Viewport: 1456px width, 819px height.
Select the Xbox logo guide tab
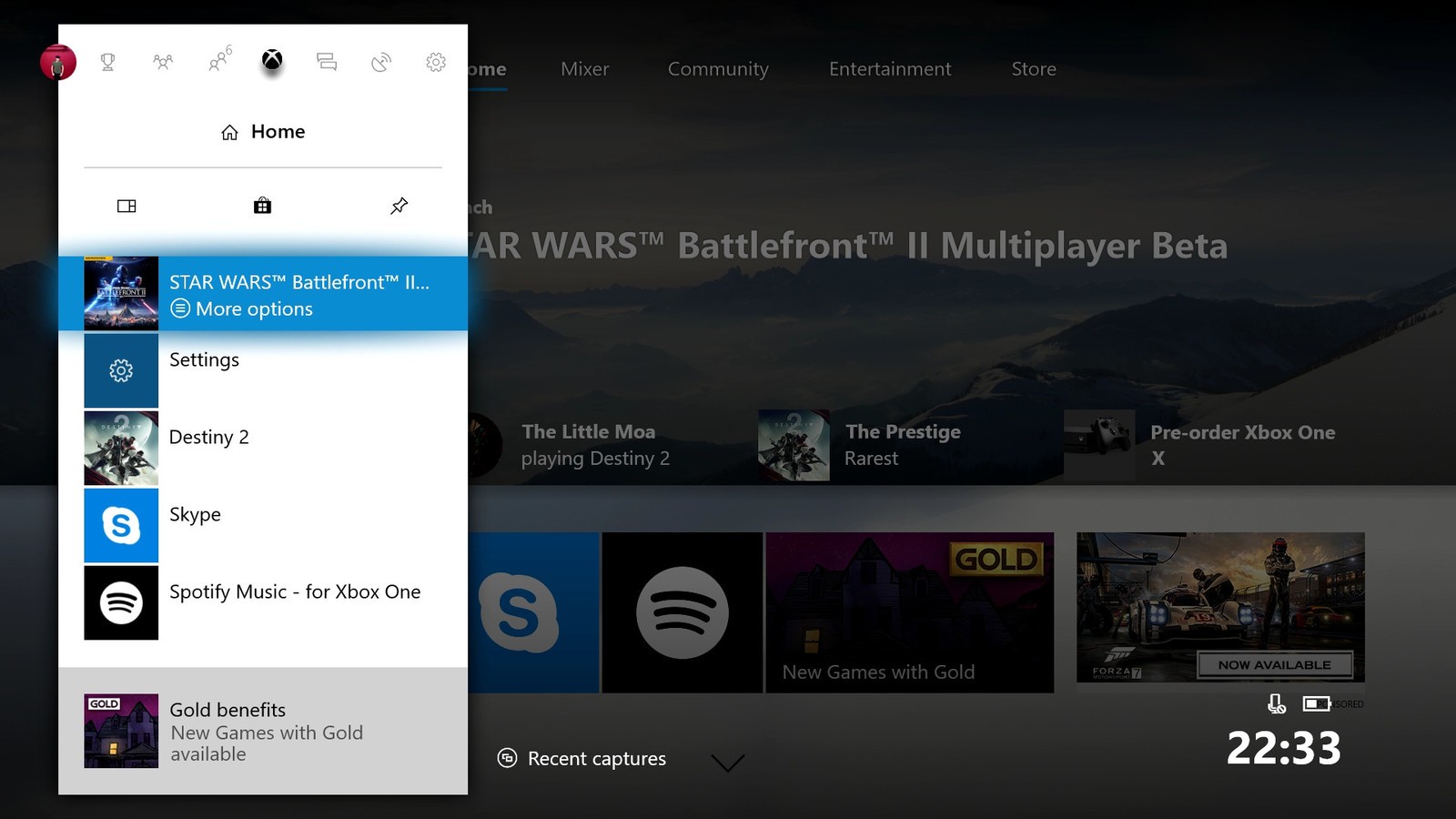click(x=272, y=61)
